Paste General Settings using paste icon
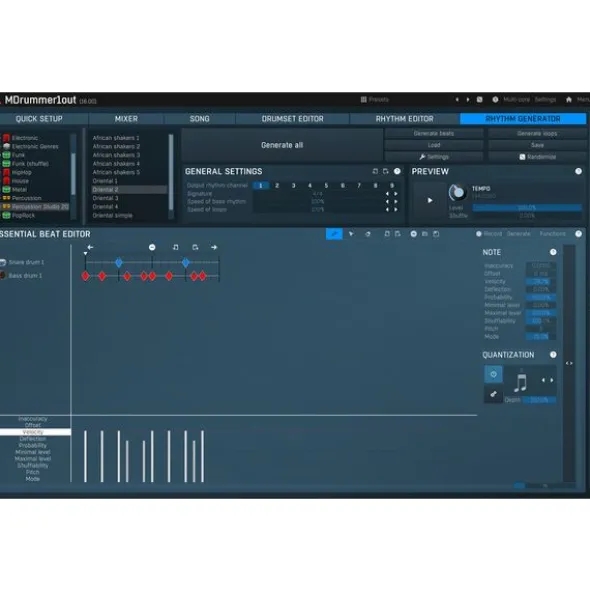 pyautogui.click(x=386, y=171)
